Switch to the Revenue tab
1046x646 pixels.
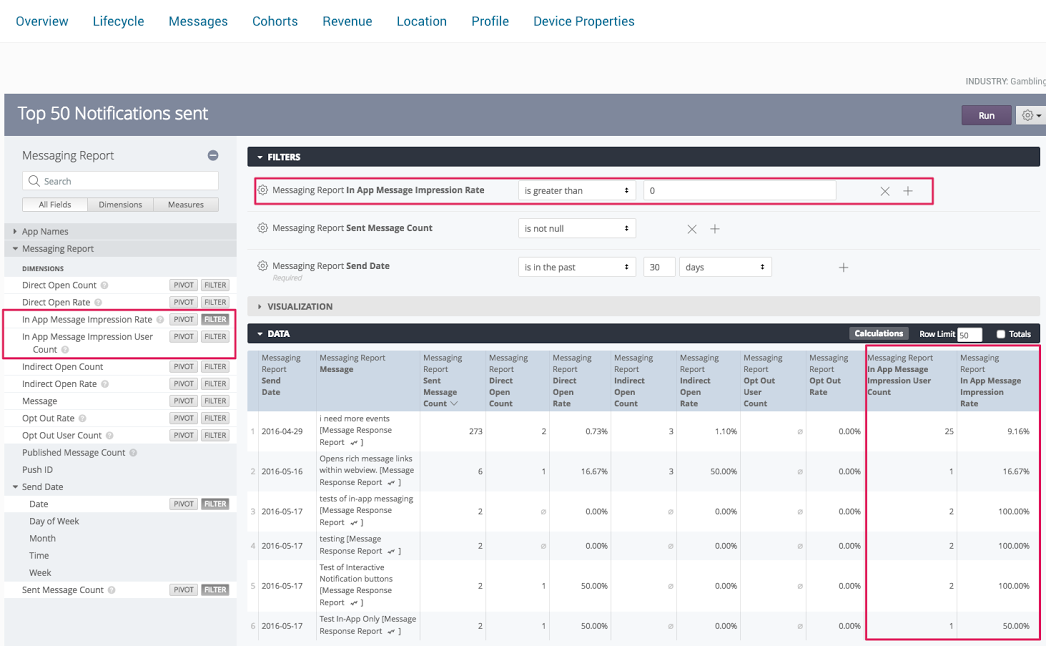coord(347,21)
